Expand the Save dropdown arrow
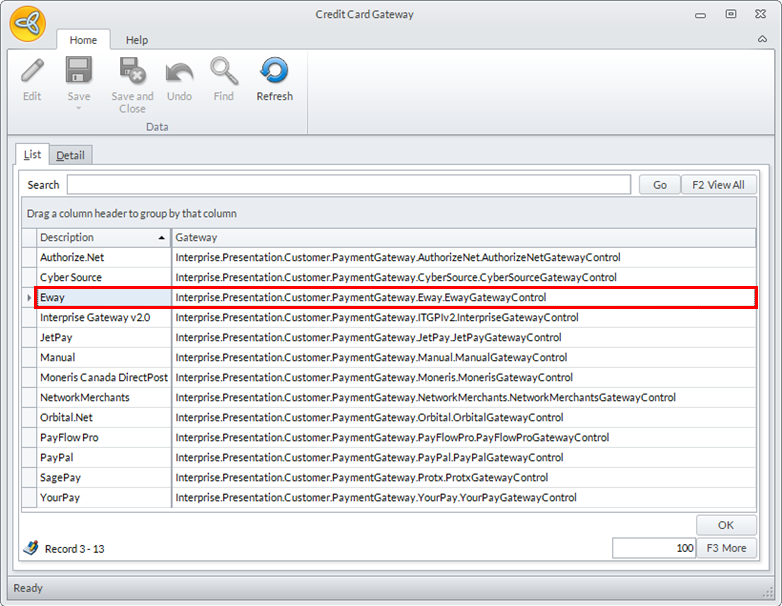Image resolution: width=782 pixels, height=606 pixels. coord(79,108)
